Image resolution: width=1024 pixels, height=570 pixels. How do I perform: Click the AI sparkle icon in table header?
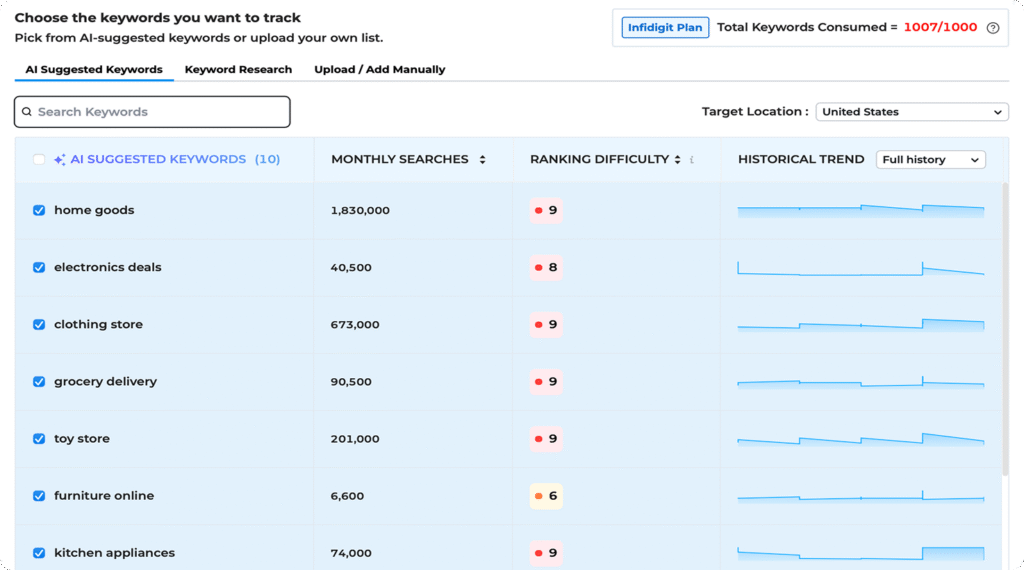(60, 160)
